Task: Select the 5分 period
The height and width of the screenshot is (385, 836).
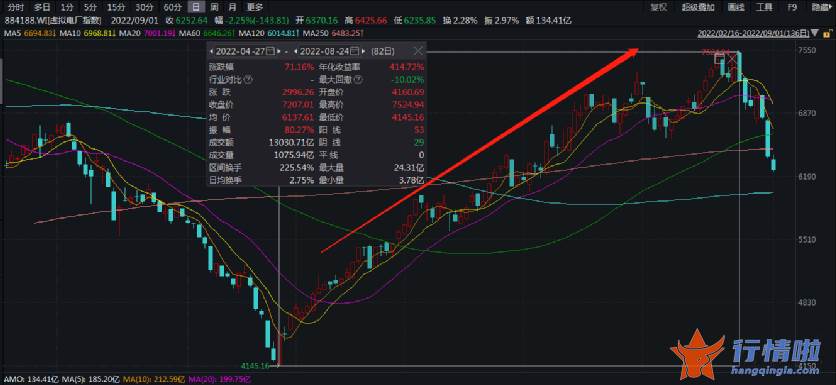Action: [x=90, y=7]
